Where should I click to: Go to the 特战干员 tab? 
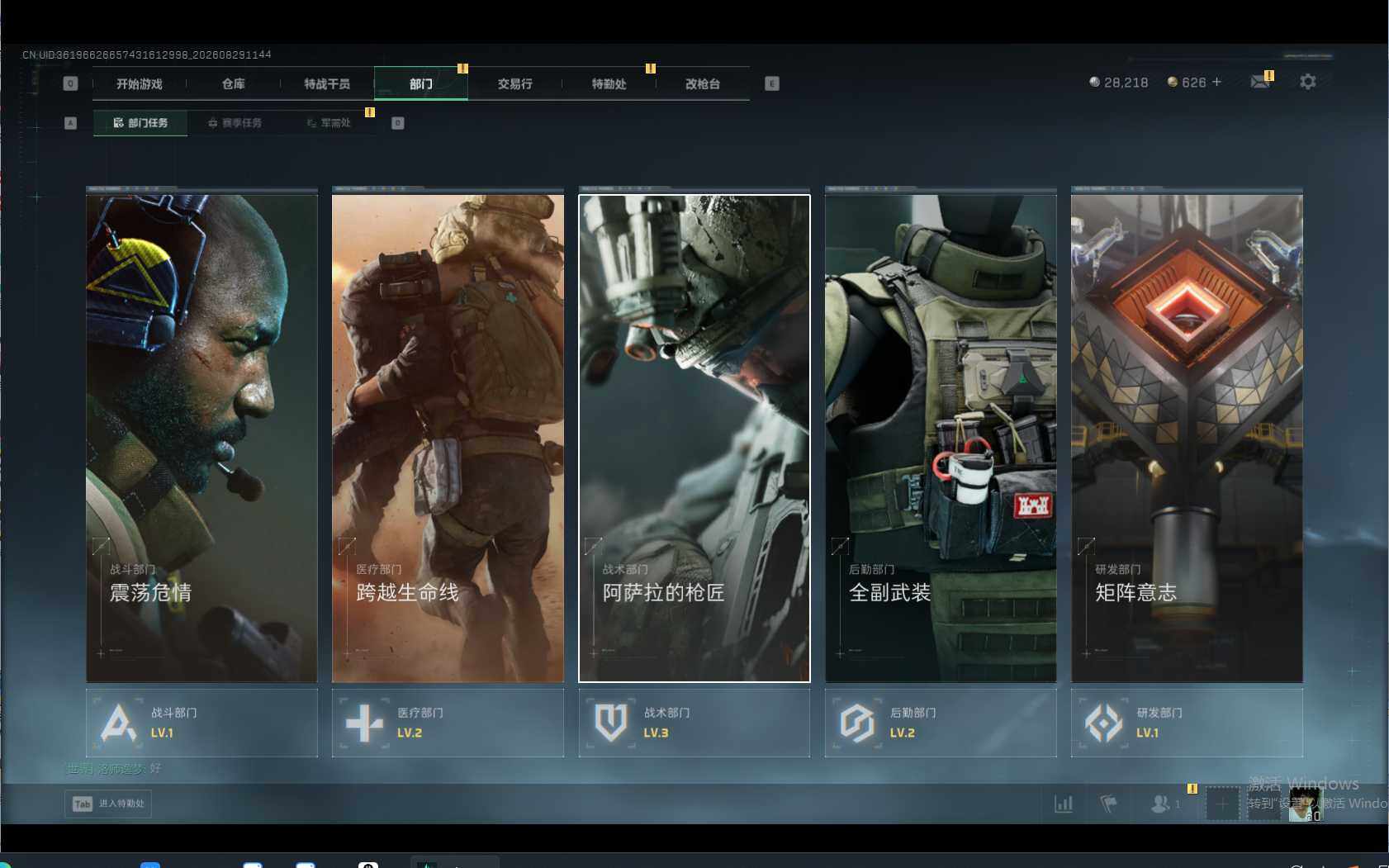[x=327, y=83]
